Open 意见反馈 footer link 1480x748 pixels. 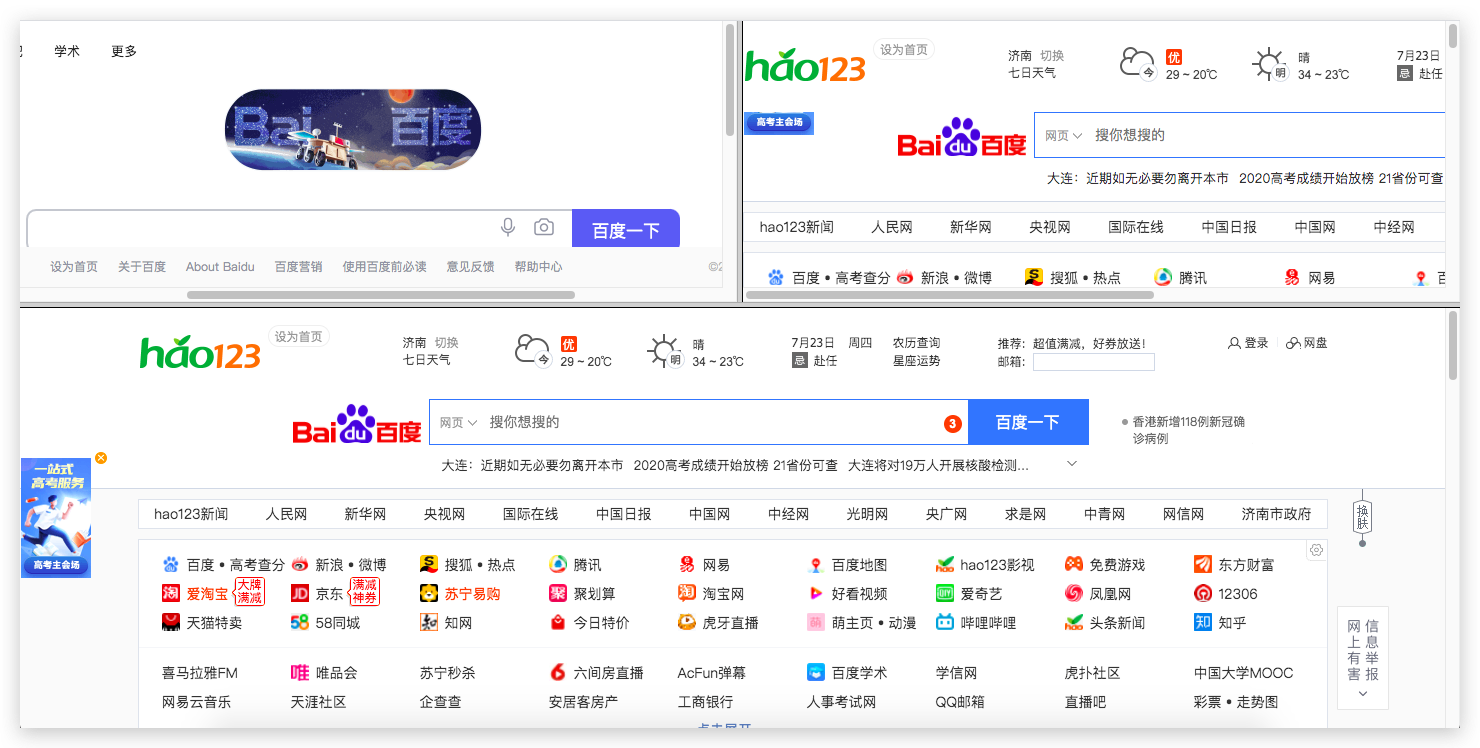pos(470,267)
